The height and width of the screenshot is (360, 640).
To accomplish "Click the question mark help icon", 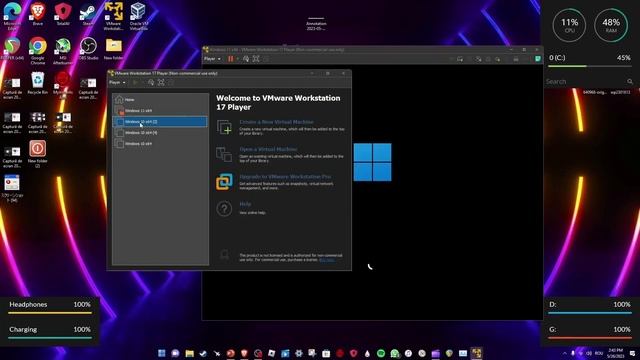I will point(224,209).
